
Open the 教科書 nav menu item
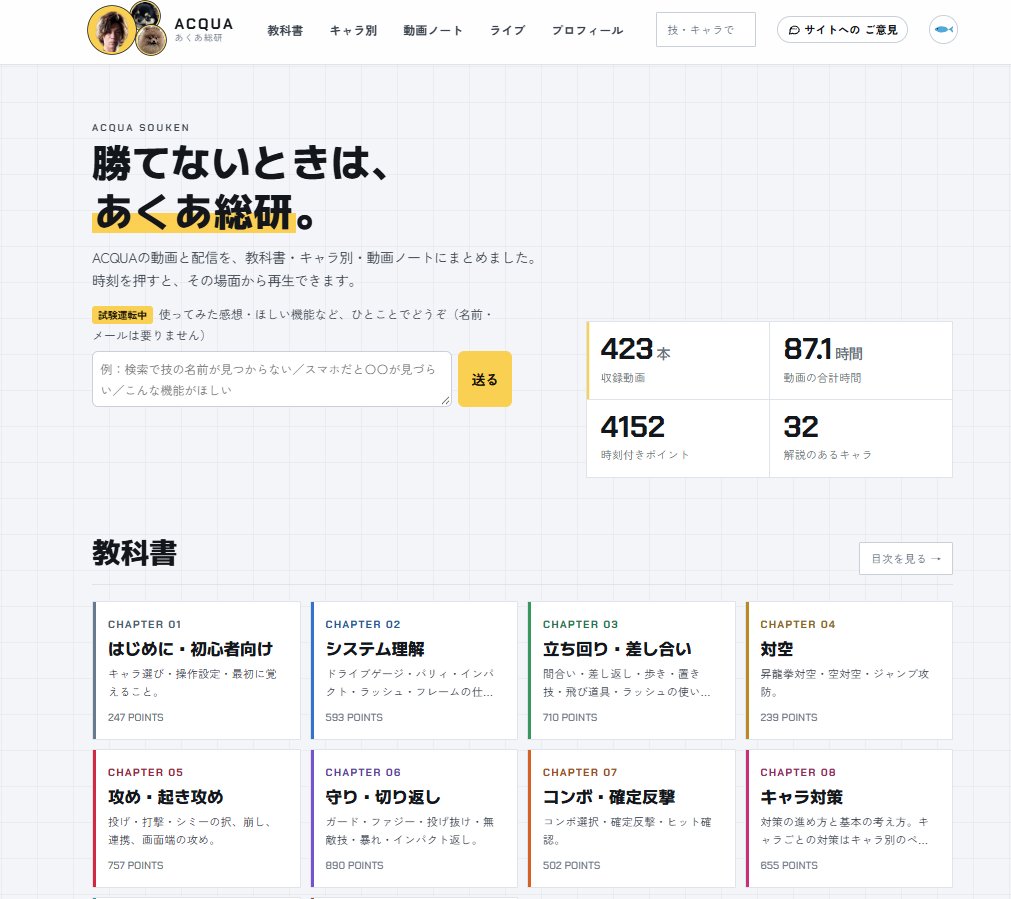pyautogui.click(x=285, y=30)
